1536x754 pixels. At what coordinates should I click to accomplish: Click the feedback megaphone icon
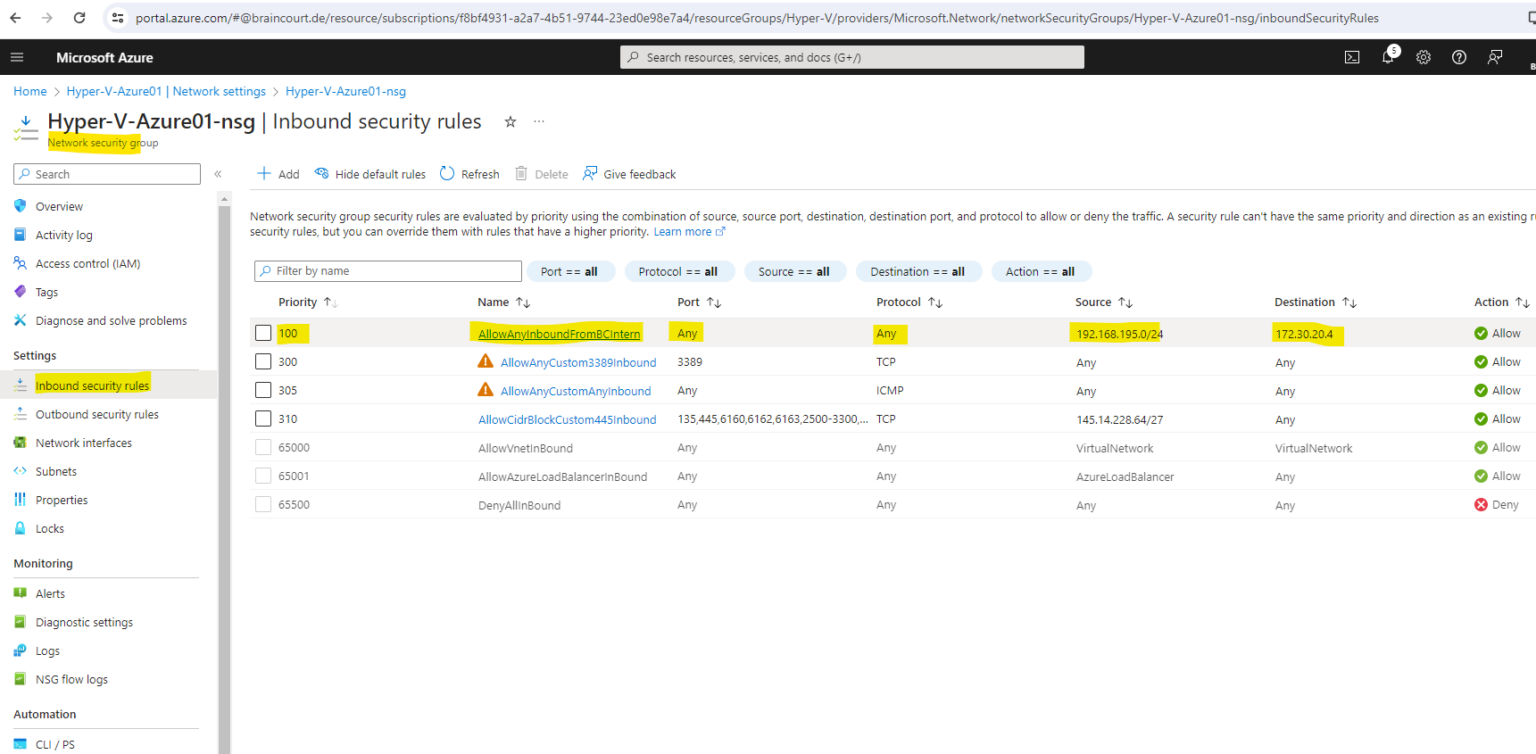(x=1494, y=57)
